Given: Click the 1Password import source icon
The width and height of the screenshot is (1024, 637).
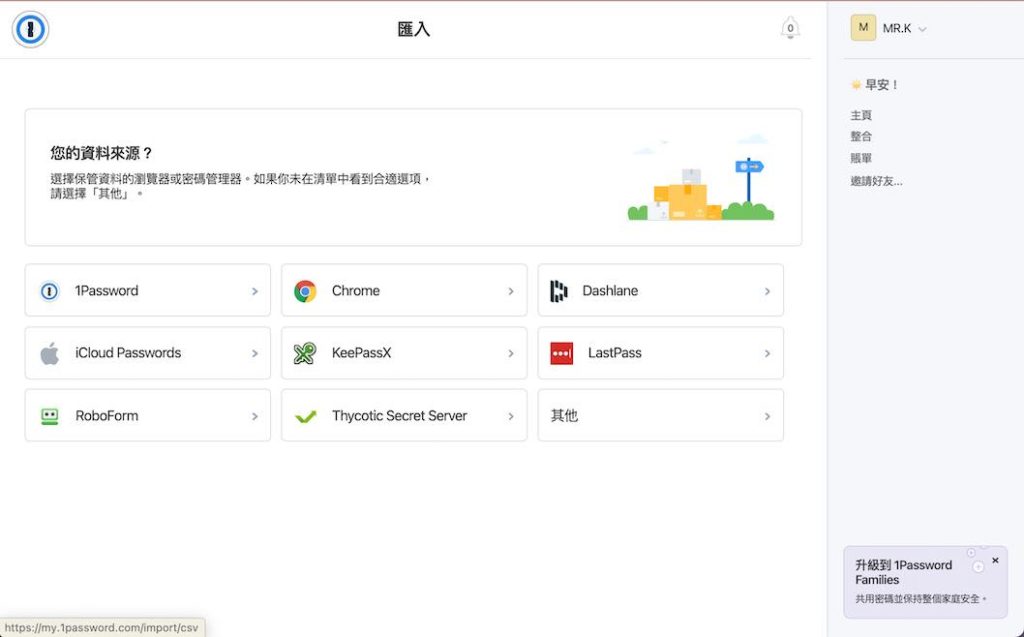Looking at the screenshot, I should coord(50,291).
